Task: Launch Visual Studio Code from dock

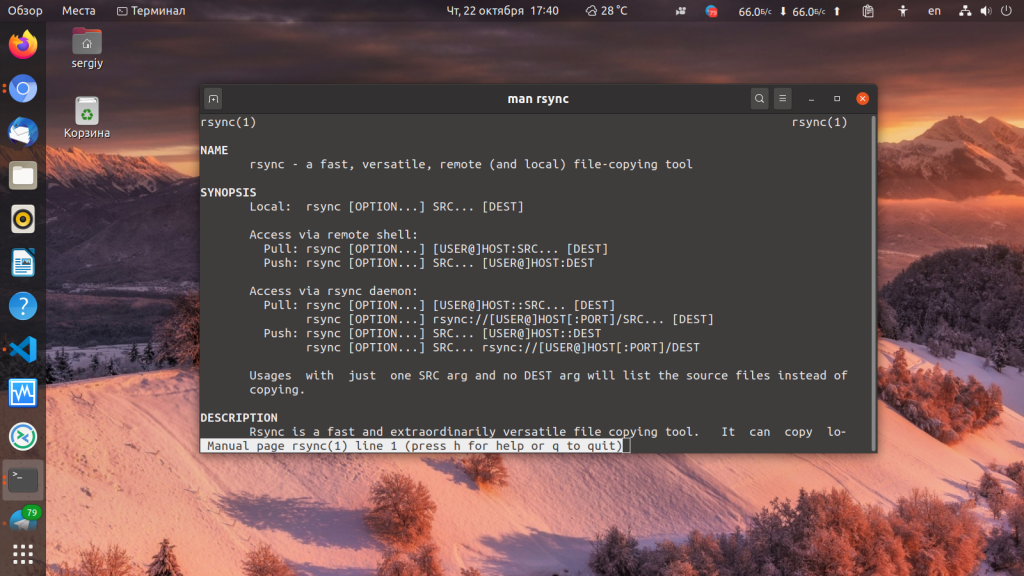Action: [23, 349]
